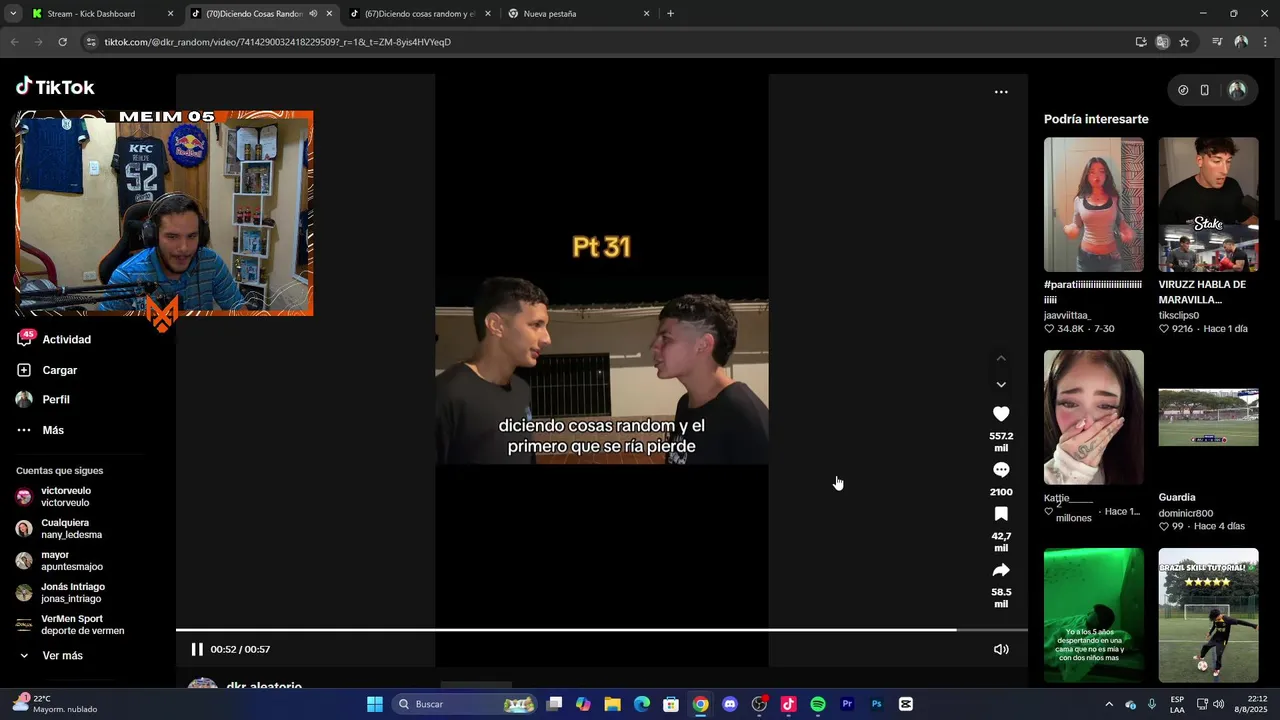Open translate page icon
The width and height of the screenshot is (1280, 720).
(1162, 42)
